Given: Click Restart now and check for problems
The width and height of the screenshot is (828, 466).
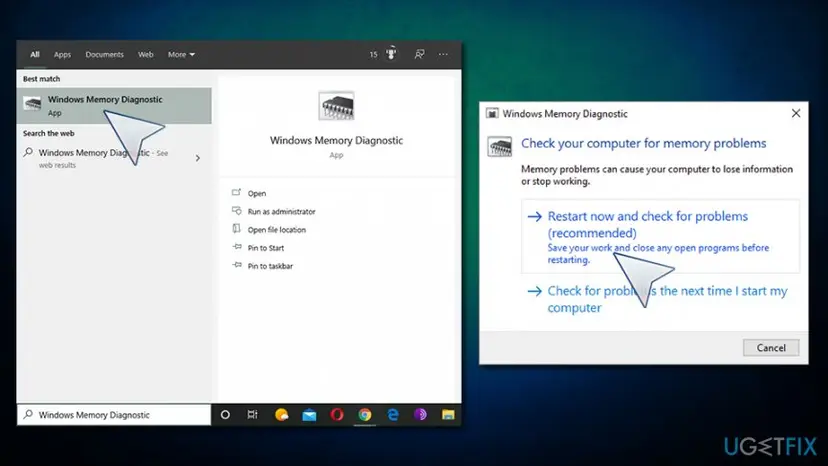Looking at the screenshot, I should pyautogui.click(x=661, y=236).
